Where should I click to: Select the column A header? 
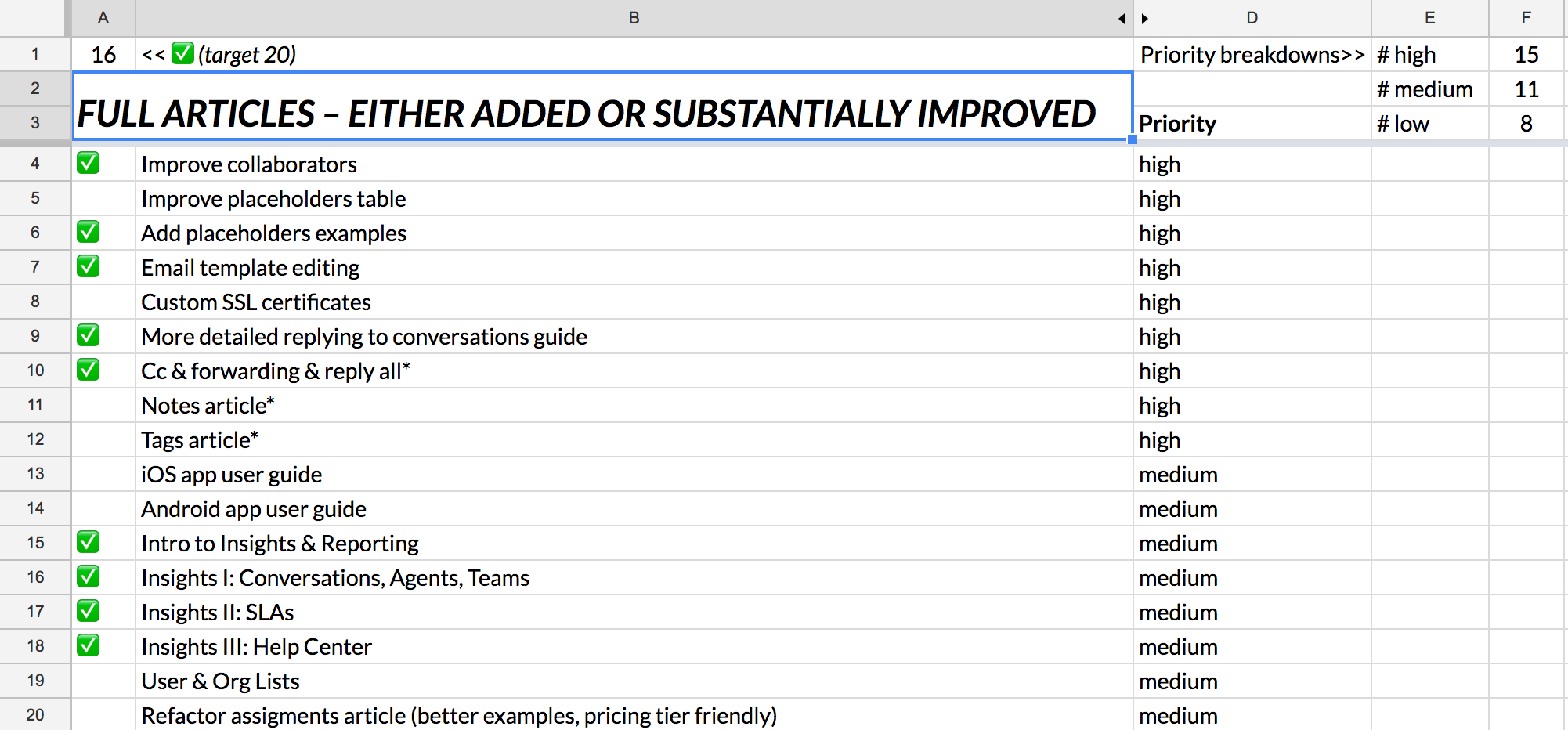[103, 18]
